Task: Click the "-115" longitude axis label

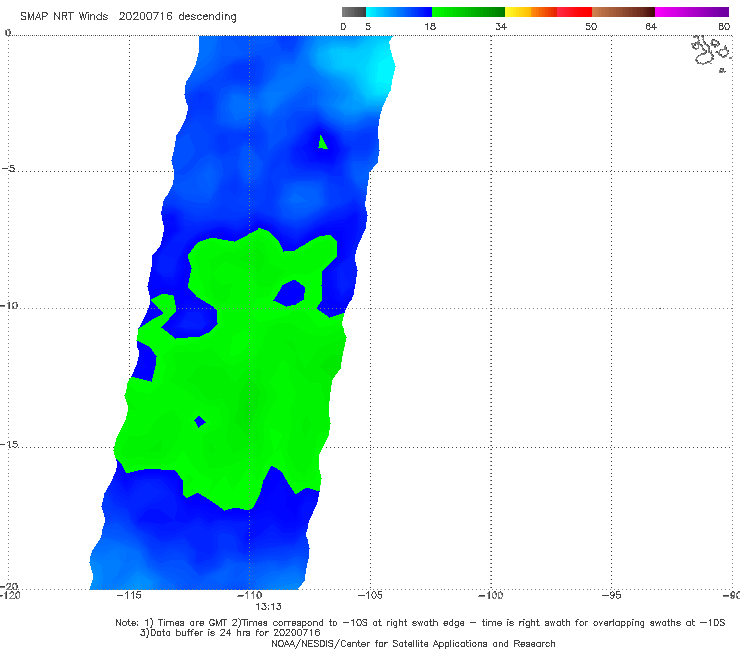Action: 129,595
